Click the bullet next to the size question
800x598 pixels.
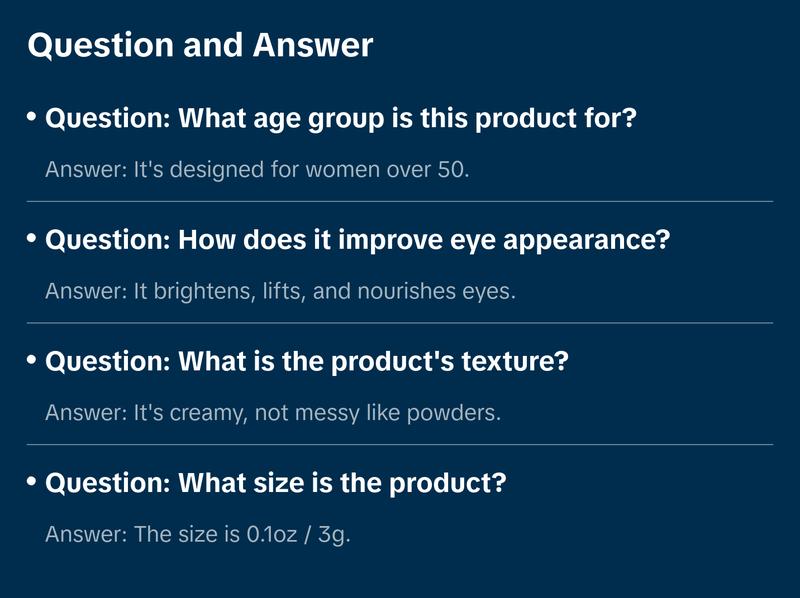(x=32, y=482)
